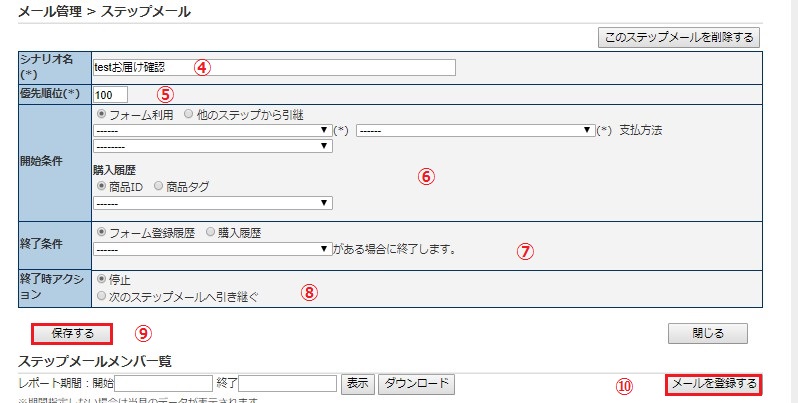The image size is (798, 403).
Task: Choose 停止 as the end action
Action: [x=100, y=279]
